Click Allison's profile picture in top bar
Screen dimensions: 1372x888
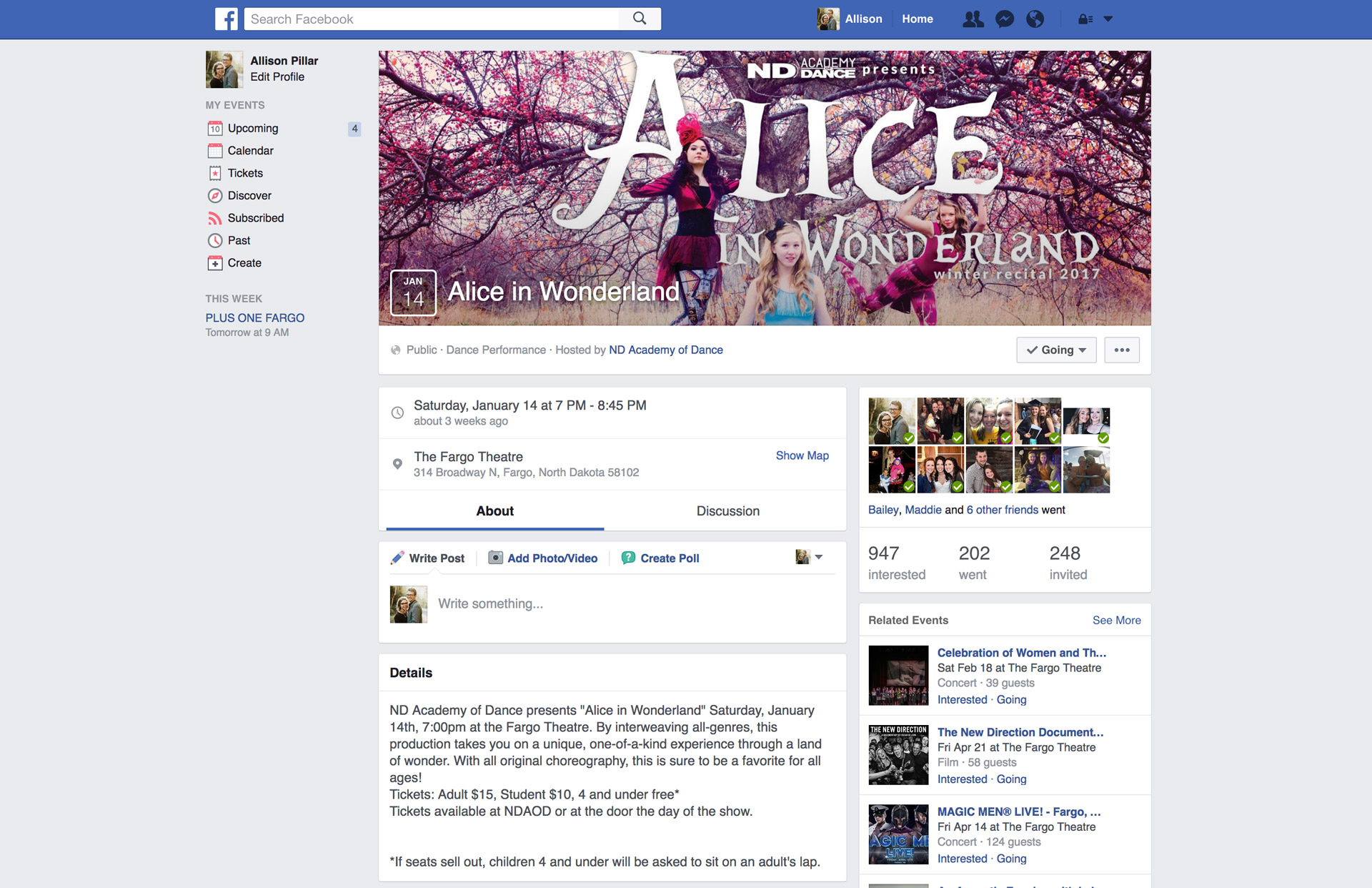[827, 19]
